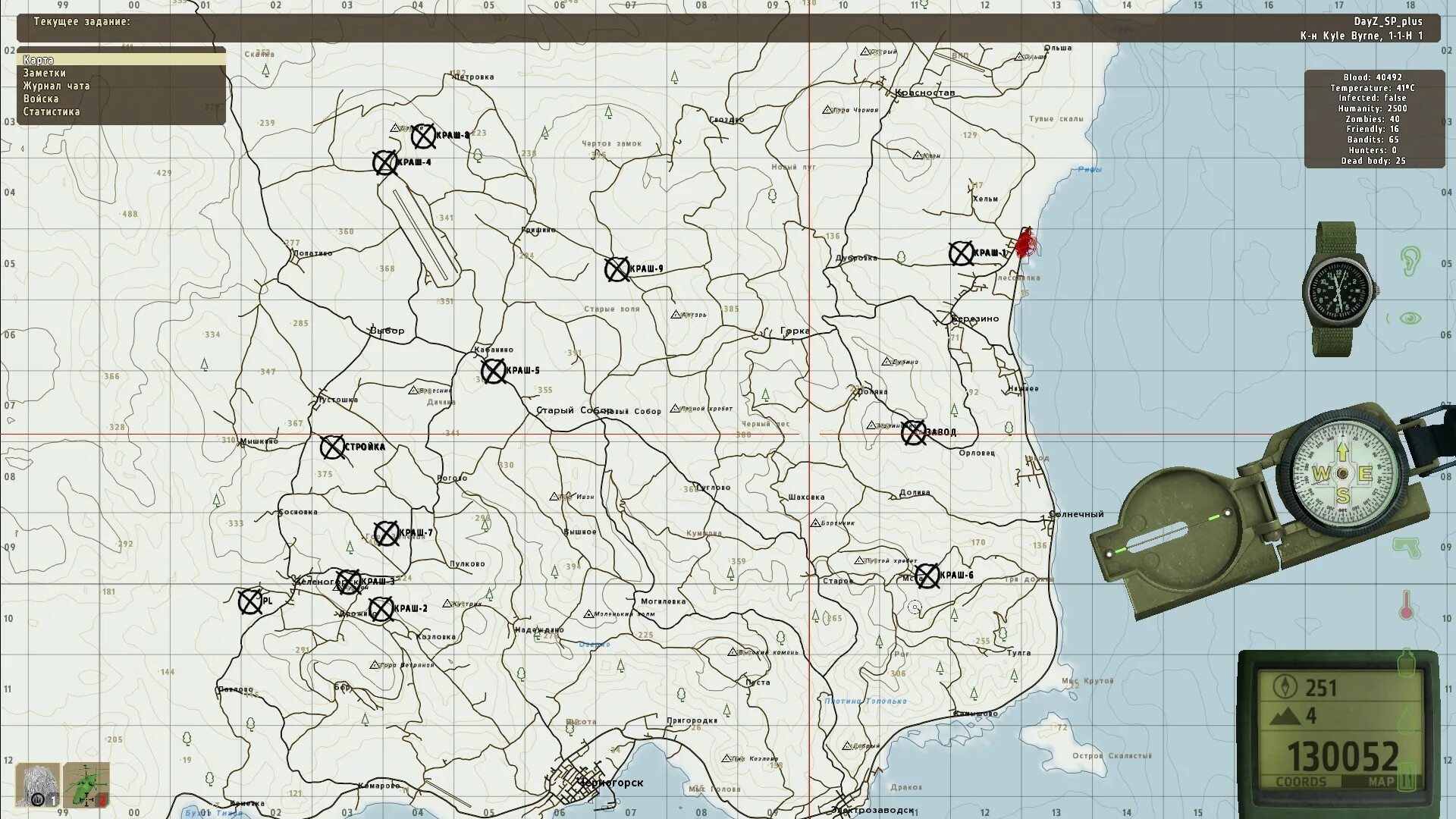Open Журнал чата chat log

click(56, 86)
